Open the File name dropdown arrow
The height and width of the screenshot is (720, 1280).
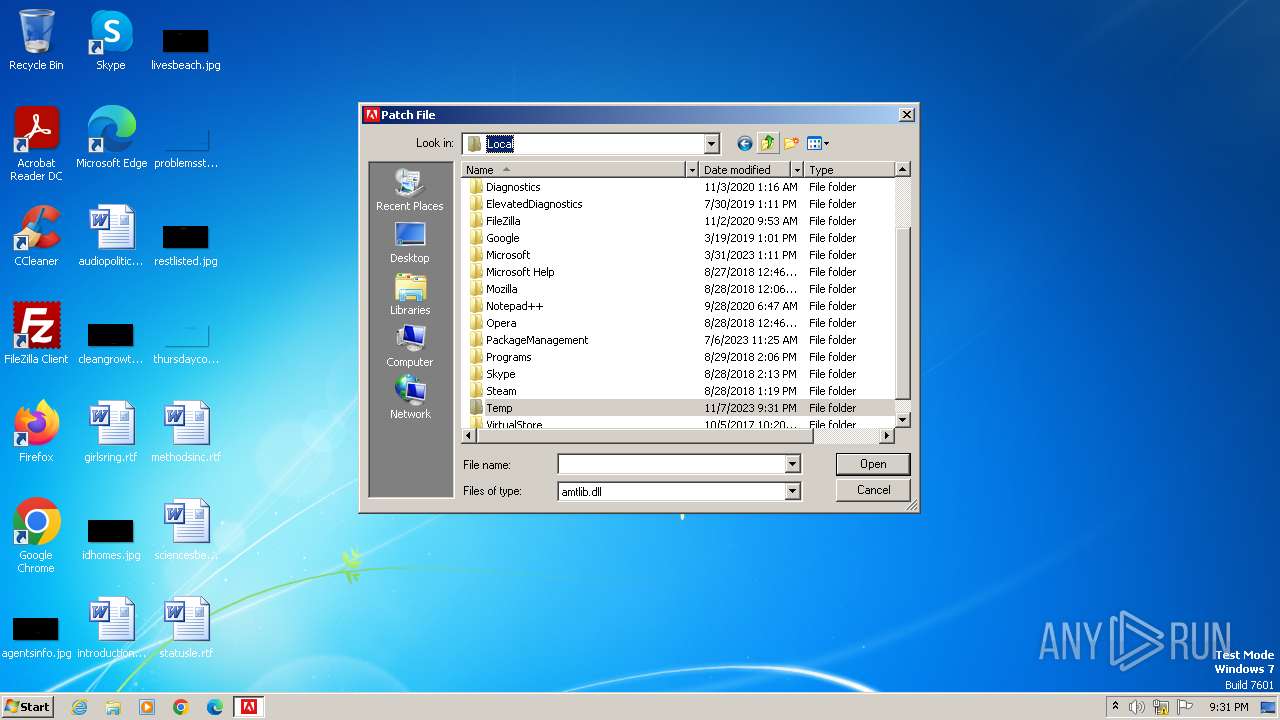pos(792,464)
